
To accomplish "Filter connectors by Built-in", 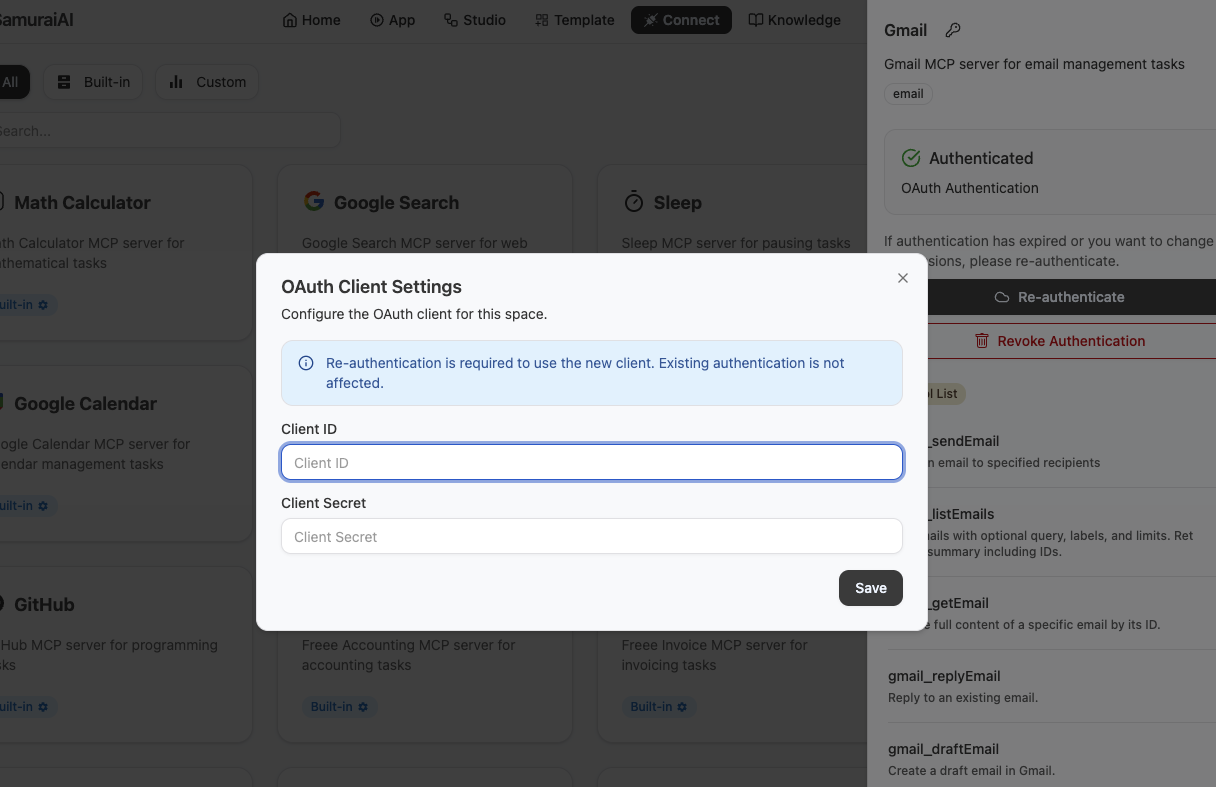I will pos(93,82).
